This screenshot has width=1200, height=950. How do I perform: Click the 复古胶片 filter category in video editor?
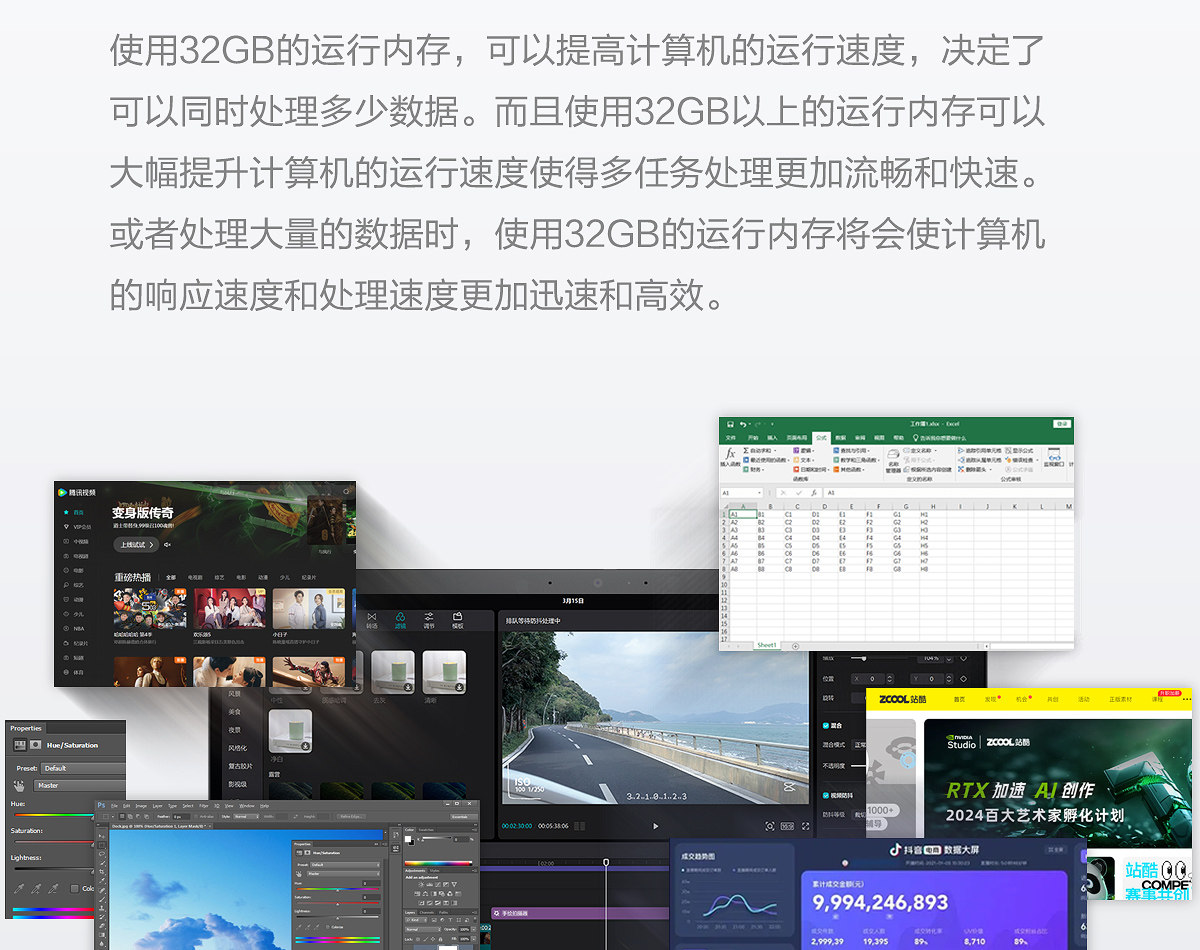point(241,766)
